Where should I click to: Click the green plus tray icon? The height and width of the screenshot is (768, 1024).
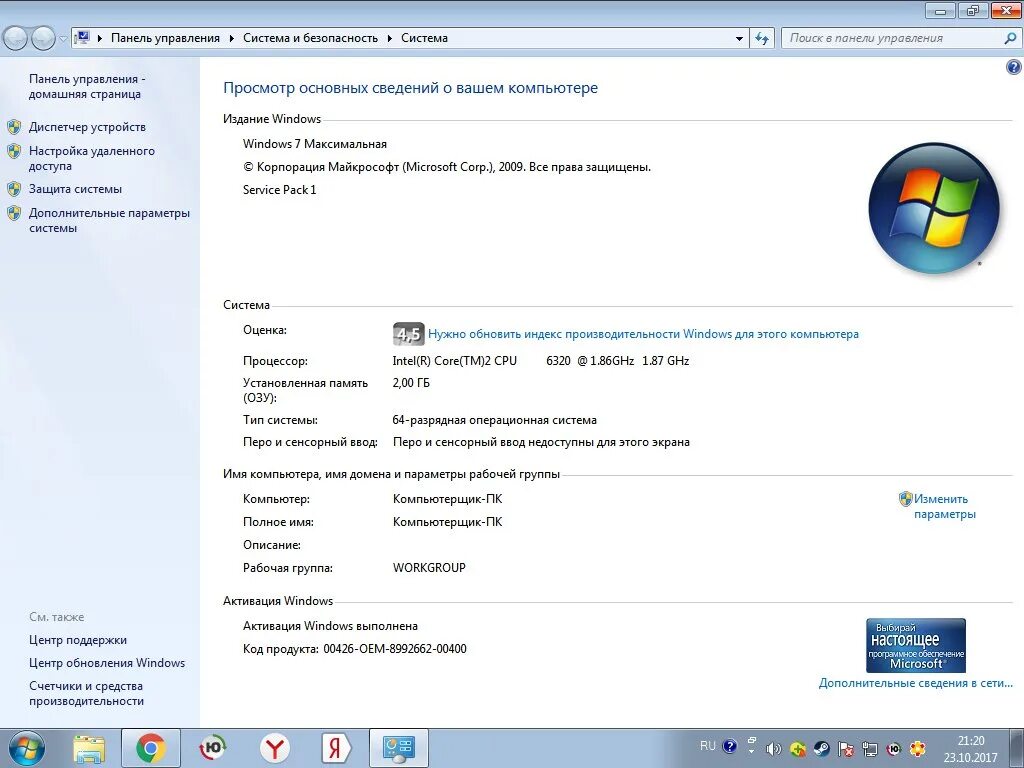click(797, 748)
